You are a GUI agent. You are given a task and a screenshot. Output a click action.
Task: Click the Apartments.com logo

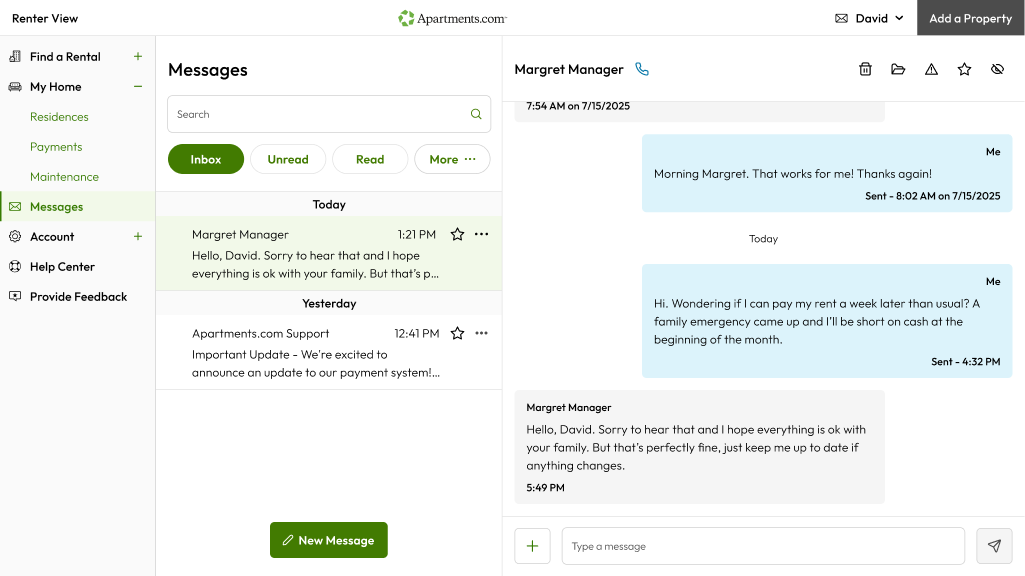[452, 17]
